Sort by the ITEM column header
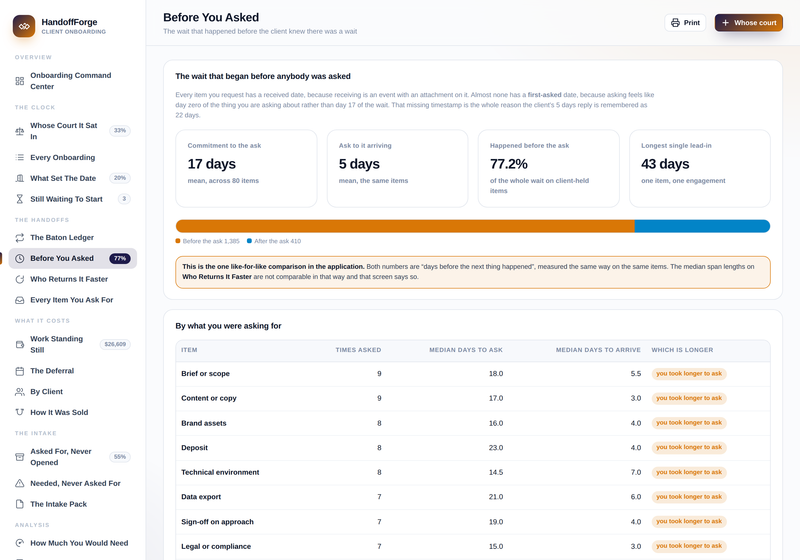The height and width of the screenshot is (560, 800). click(189, 350)
